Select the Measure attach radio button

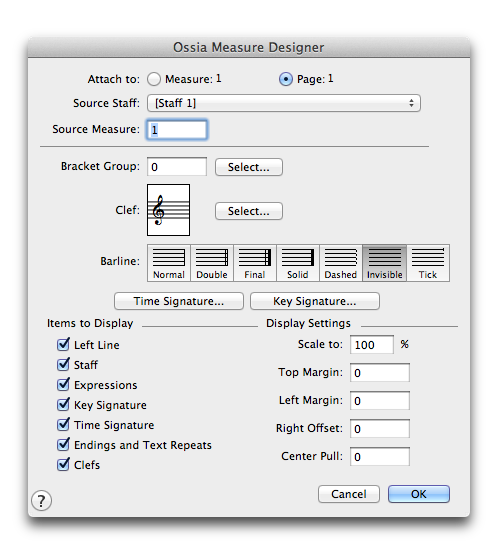[x=154, y=79]
